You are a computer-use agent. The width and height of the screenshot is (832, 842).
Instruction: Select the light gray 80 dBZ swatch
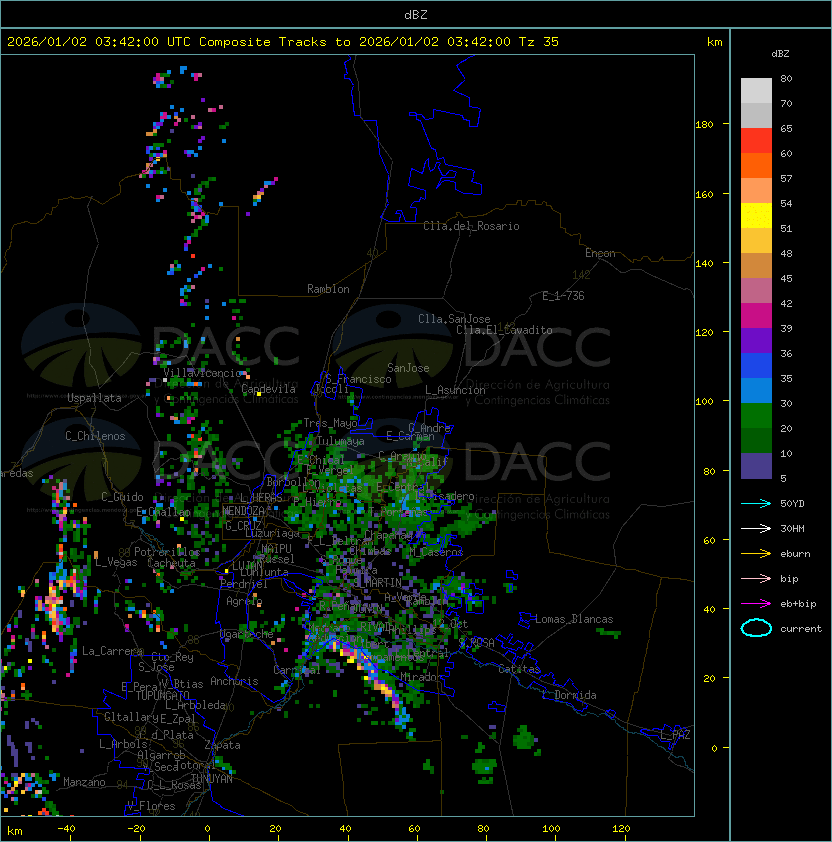click(x=756, y=91)
